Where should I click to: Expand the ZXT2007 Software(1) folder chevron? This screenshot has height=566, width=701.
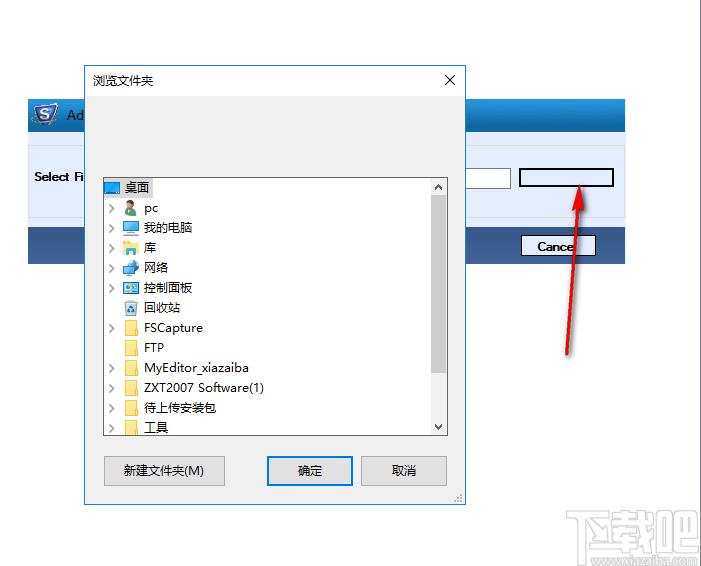pos(112,388)
